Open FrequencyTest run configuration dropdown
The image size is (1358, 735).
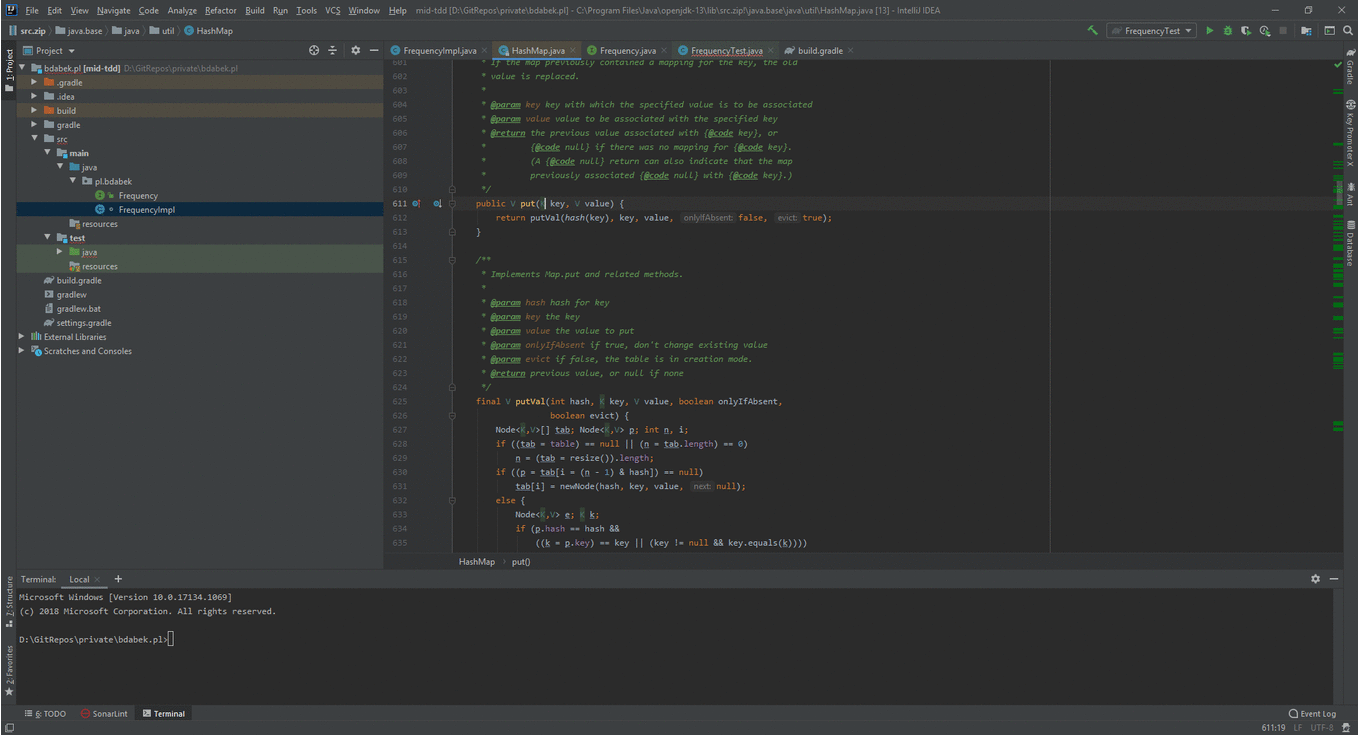click(x=1151, y=31)
